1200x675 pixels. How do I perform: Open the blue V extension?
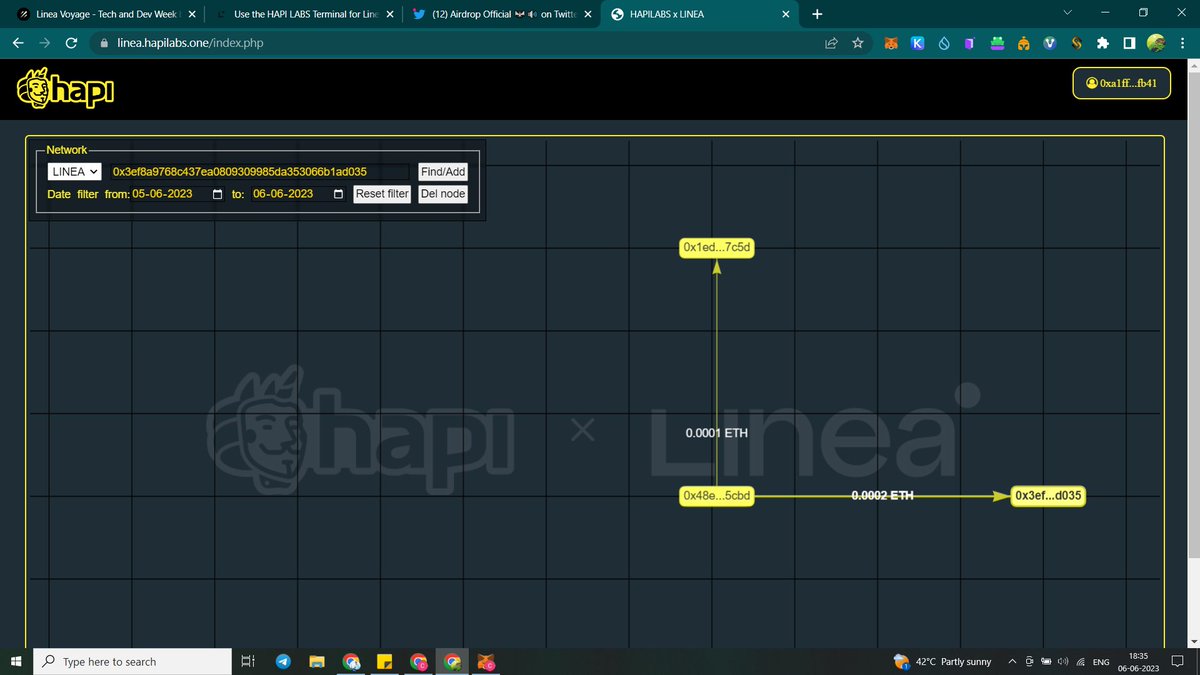pyautogui.click(x=1049, y=44)
